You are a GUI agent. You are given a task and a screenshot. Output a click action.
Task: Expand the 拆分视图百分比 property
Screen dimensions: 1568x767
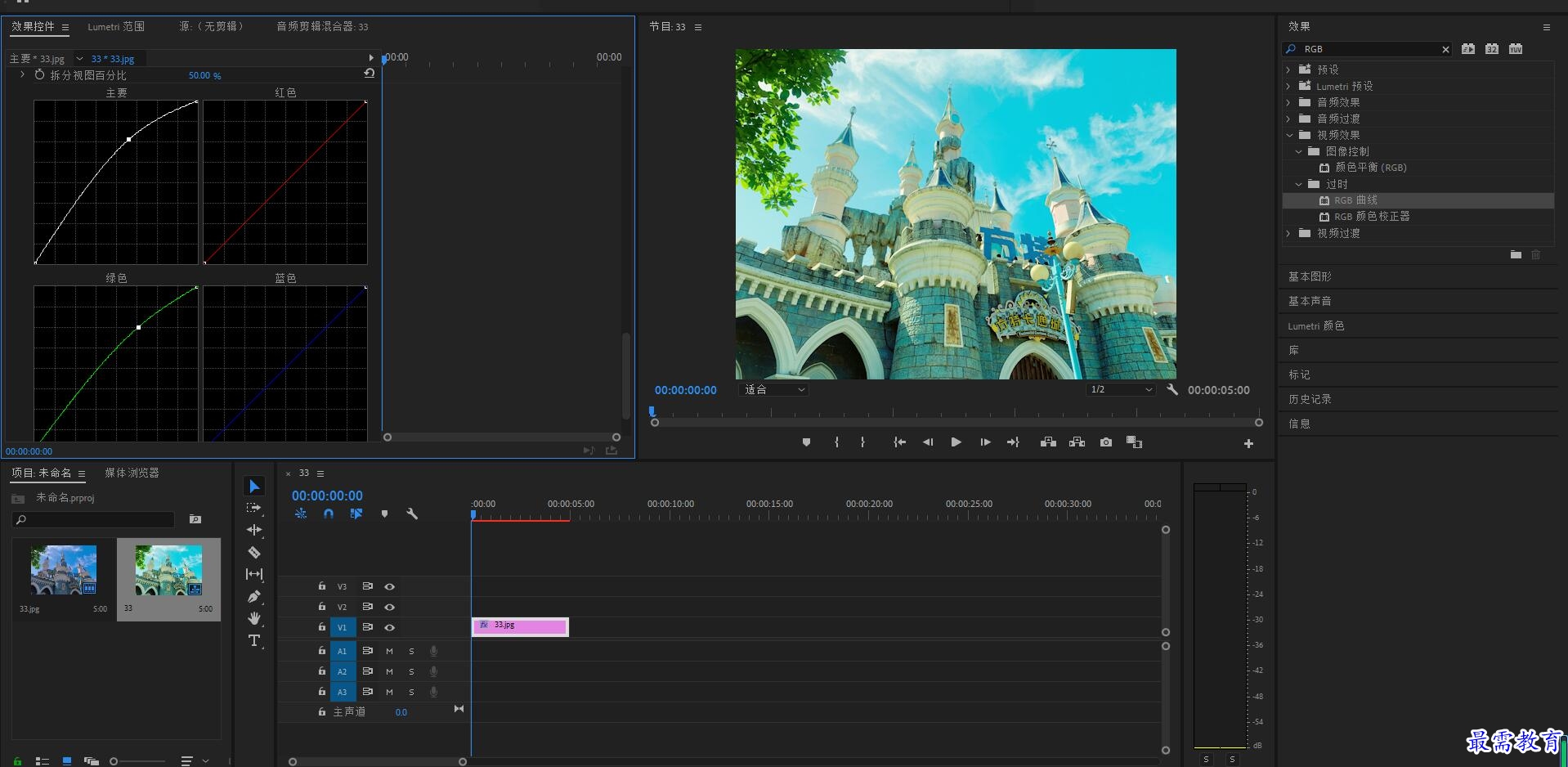pyautogui.click(x=22, y=74)
